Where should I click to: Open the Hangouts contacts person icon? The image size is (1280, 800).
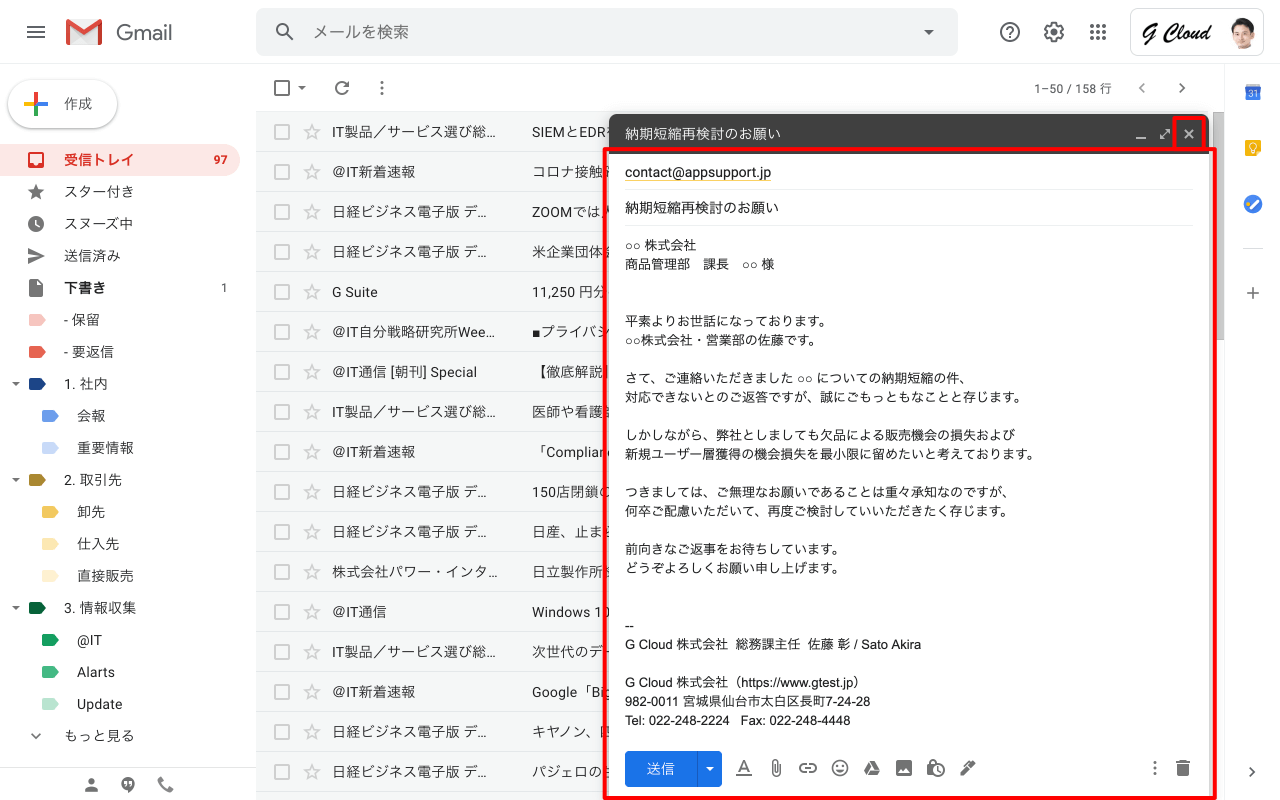[x=91, y=785]
